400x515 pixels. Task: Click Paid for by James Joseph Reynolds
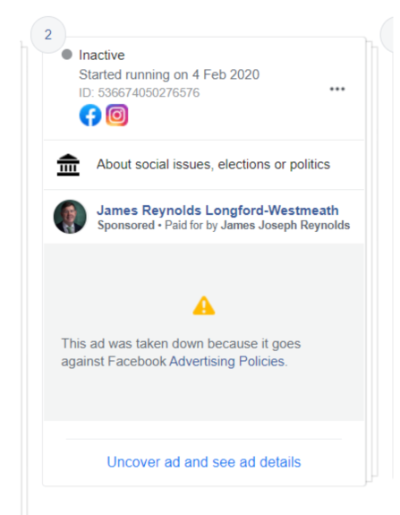pos(257,225)
